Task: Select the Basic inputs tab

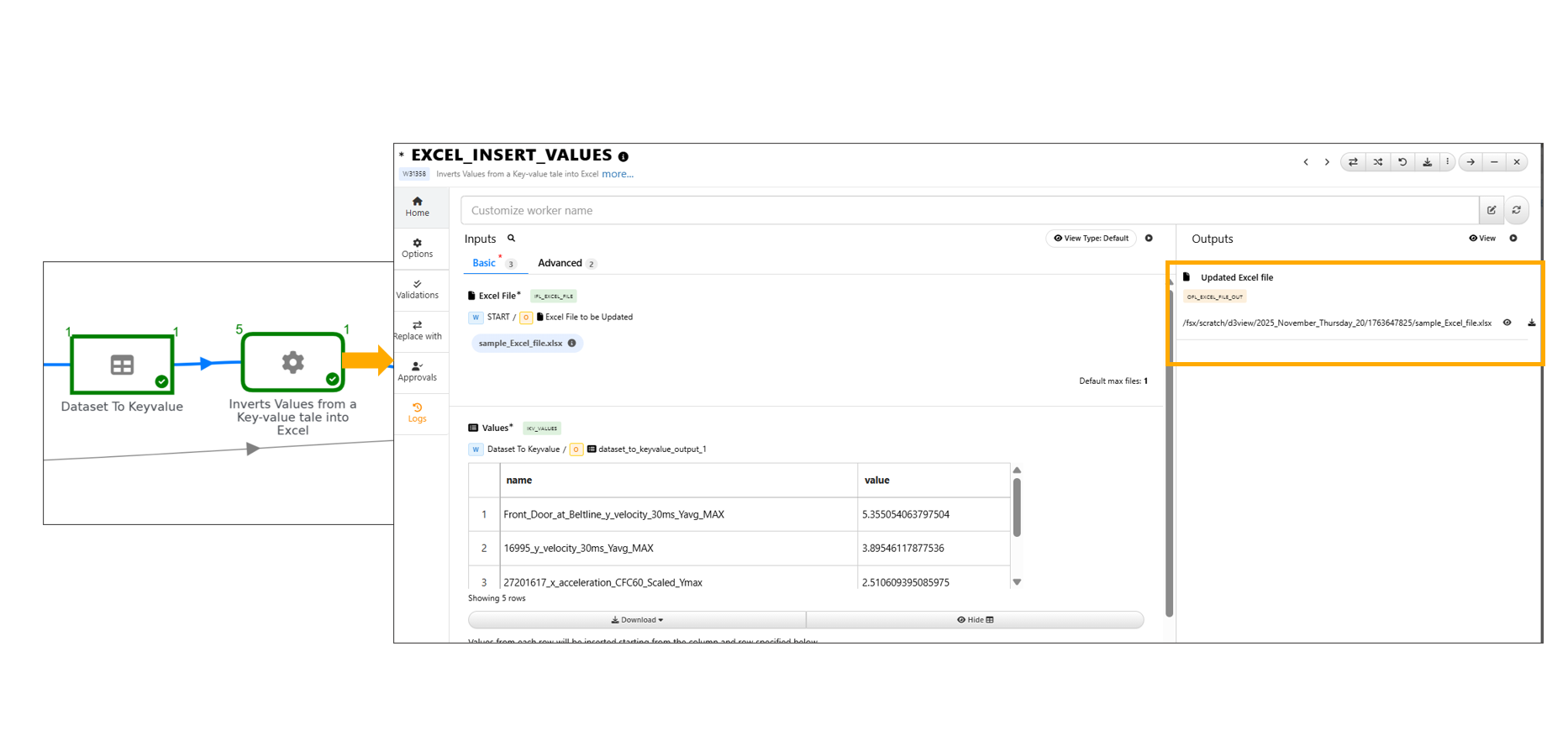Action: [x=484, y=264]
